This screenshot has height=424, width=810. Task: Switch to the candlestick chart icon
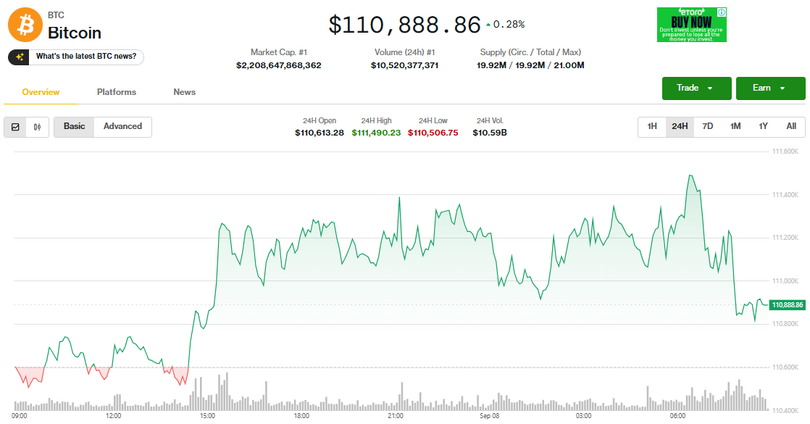click(x=38, y=127)
